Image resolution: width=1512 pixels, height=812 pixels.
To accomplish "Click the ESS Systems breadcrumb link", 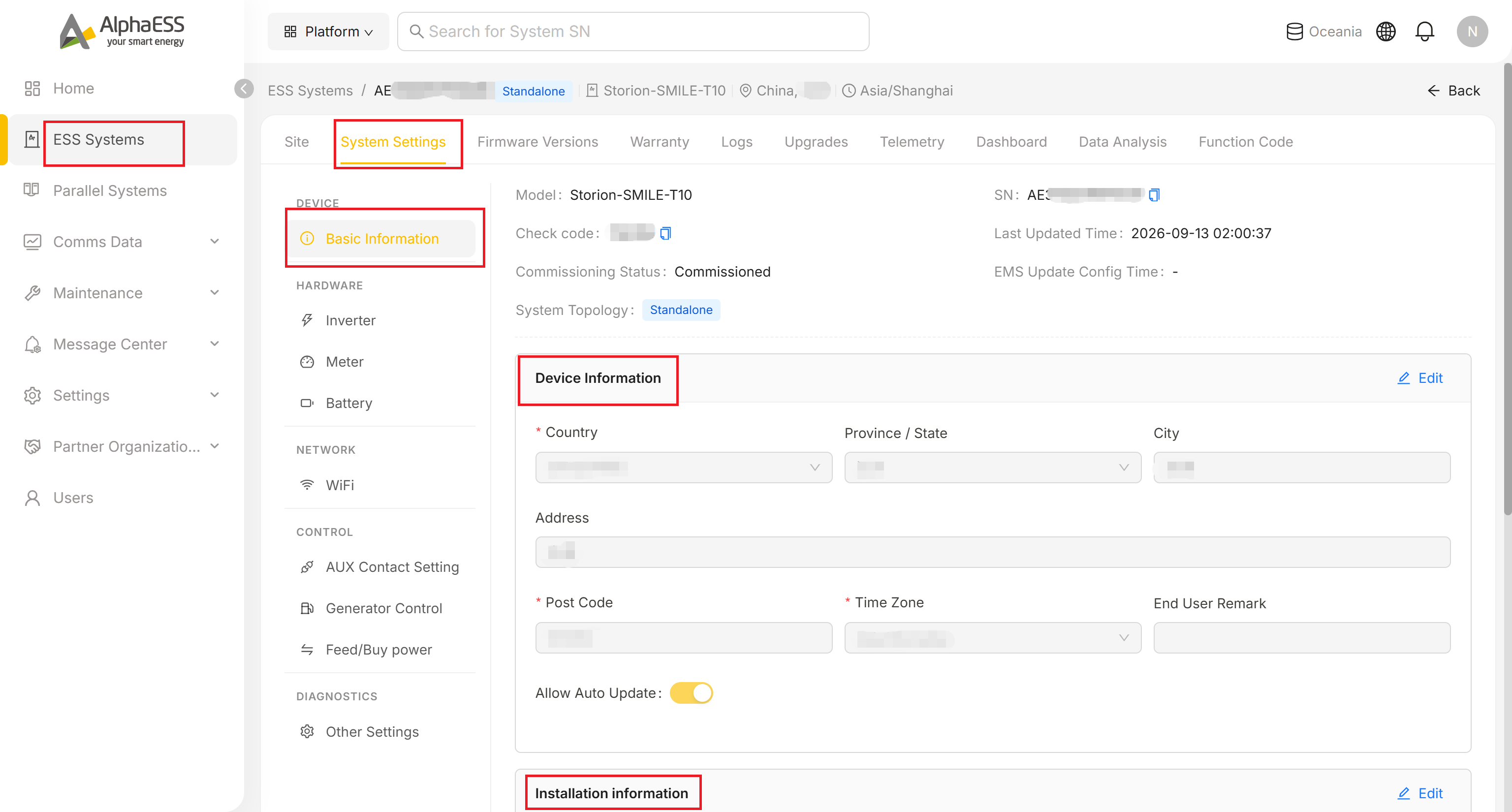I will (x=310, y=91).
